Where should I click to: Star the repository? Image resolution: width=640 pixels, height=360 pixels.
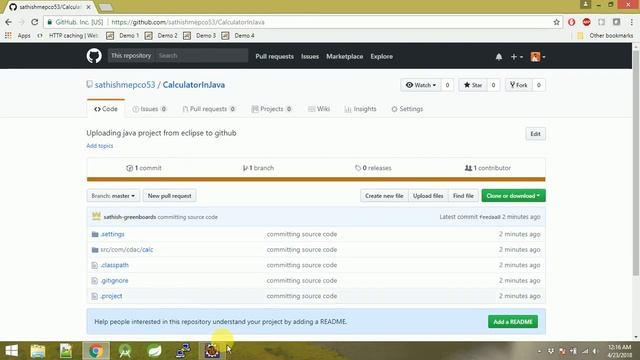(x=473, y=85)
